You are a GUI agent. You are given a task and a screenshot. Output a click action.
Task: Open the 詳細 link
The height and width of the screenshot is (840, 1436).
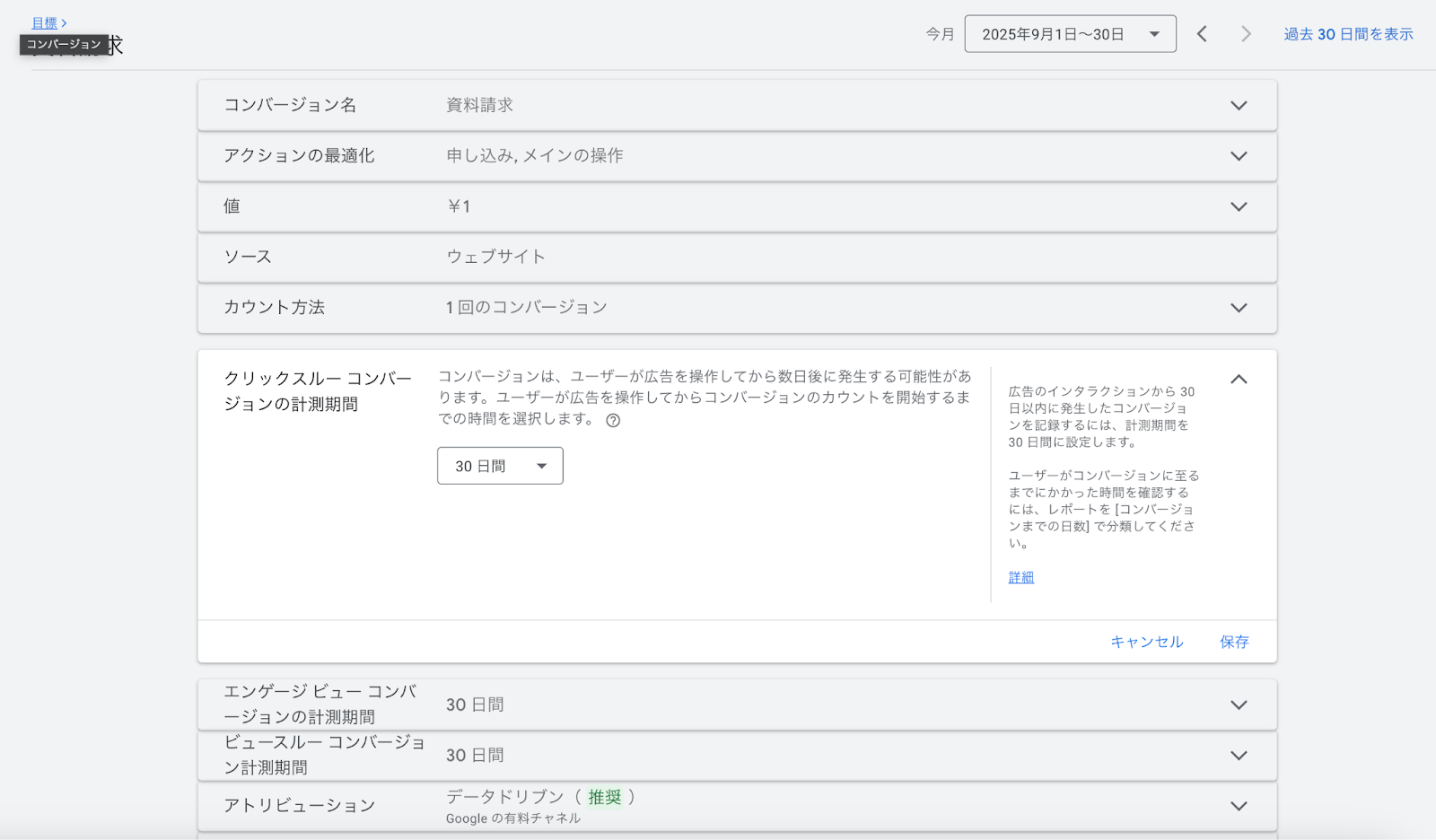(1020, 577)
